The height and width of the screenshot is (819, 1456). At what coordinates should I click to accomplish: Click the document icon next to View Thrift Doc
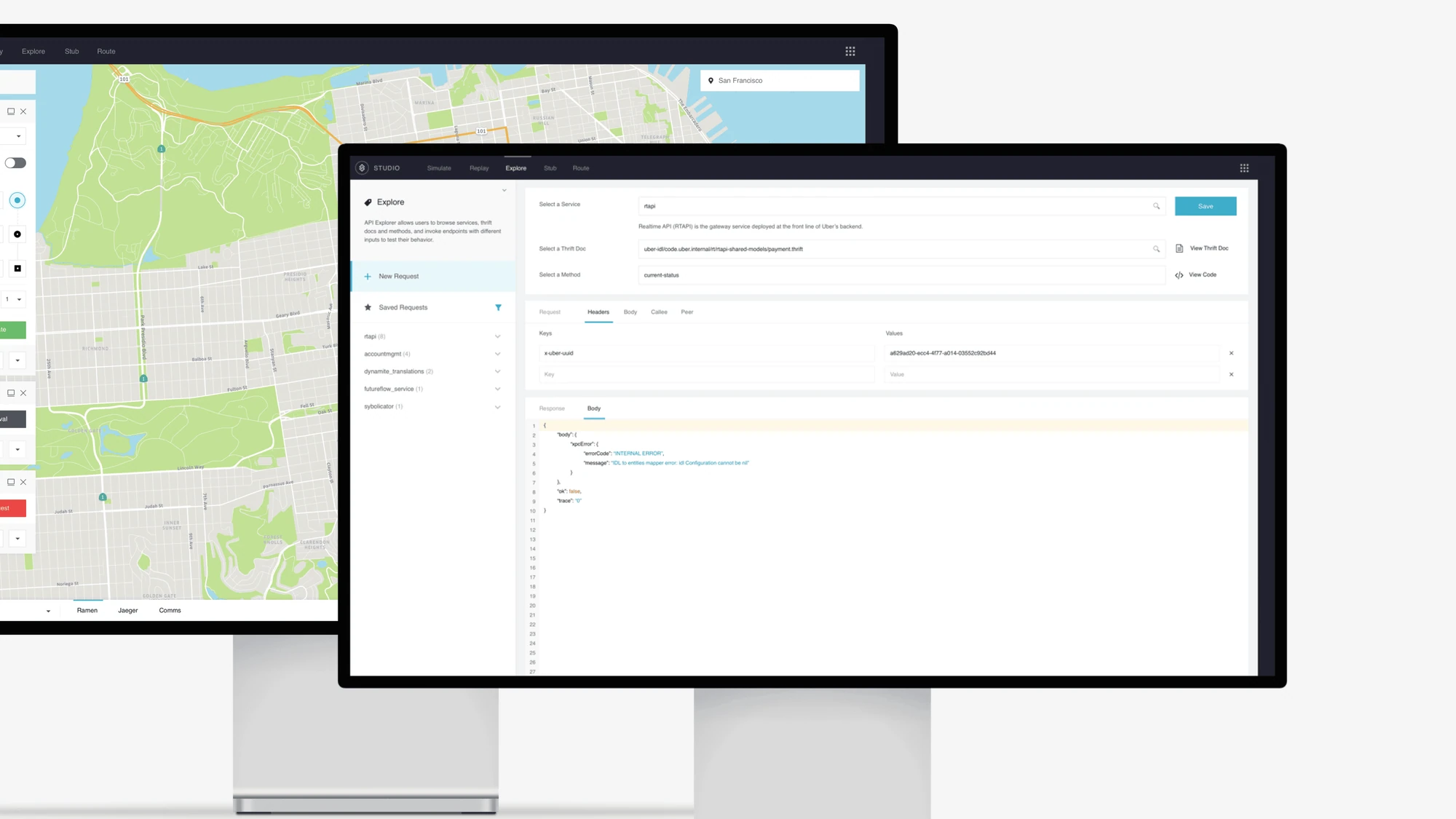(x=1179, y=249)
